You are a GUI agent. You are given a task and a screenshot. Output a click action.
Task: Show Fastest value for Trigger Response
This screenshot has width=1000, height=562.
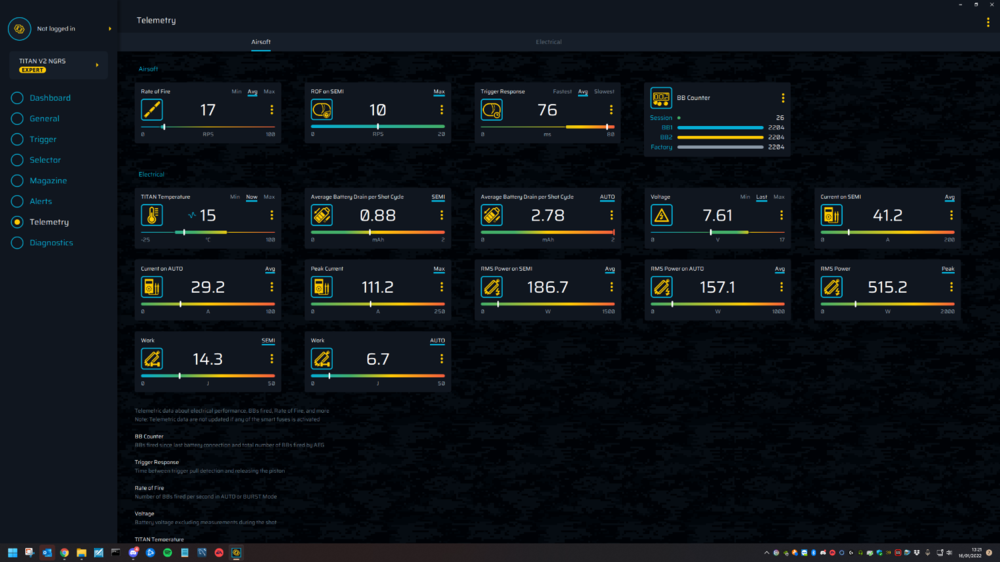[x=562, y=92]
